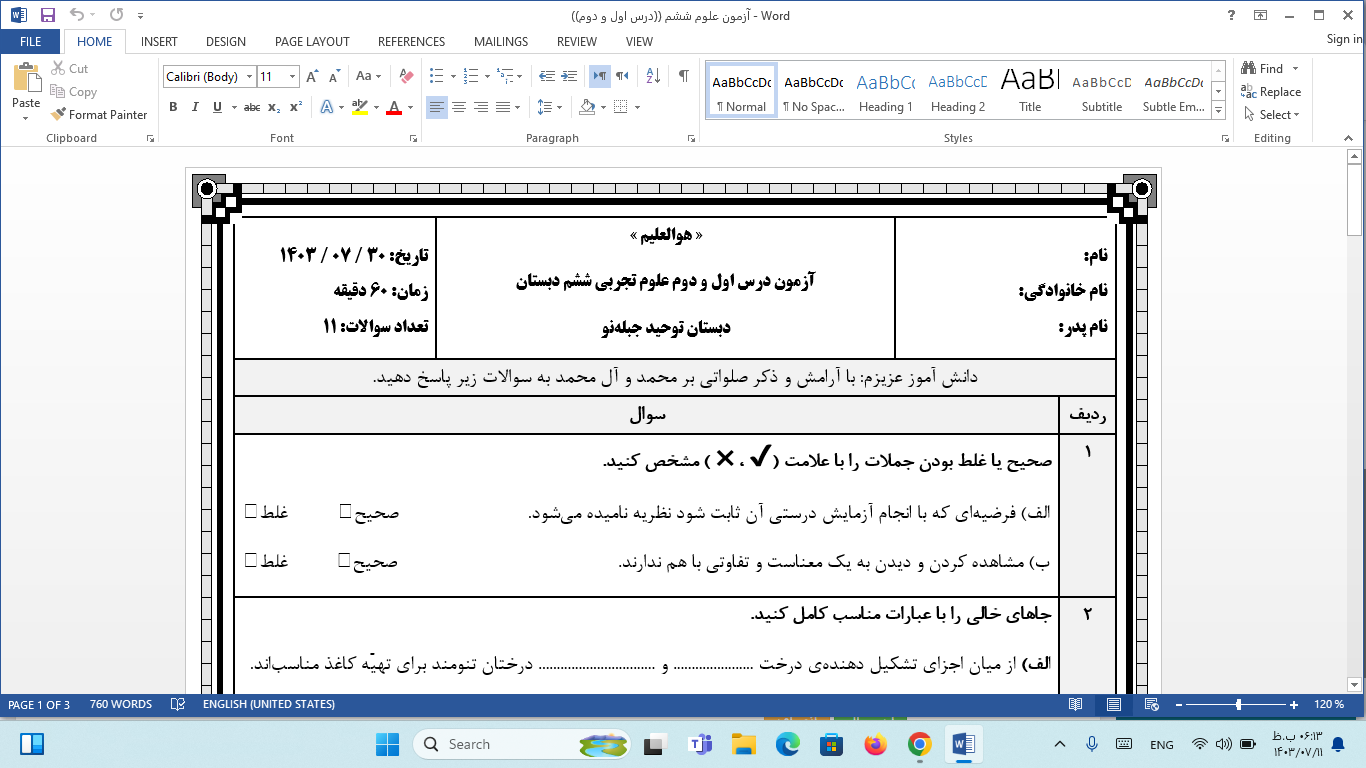Align text right
Screen dimensions: 1366x768
point(481,107)
